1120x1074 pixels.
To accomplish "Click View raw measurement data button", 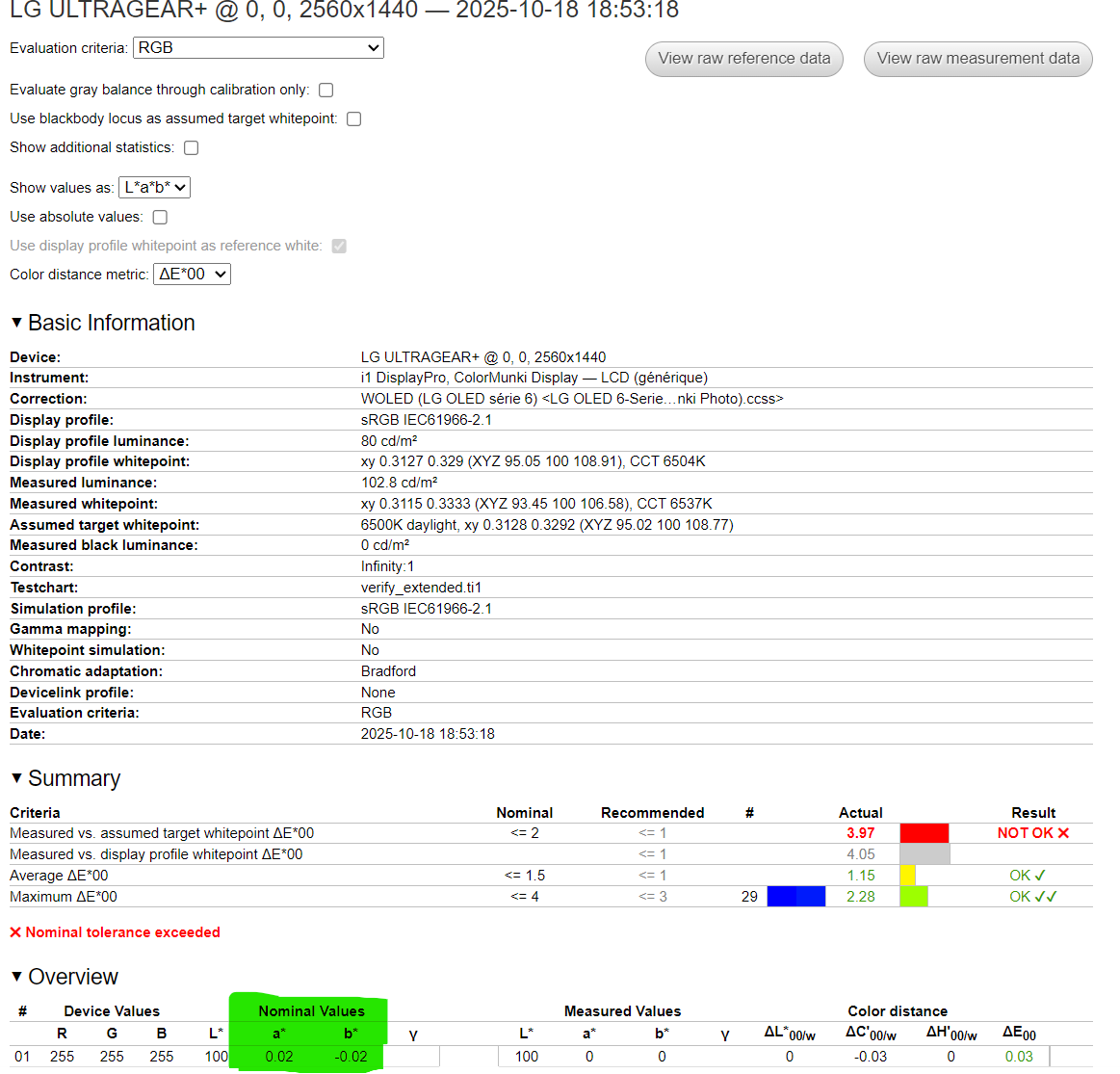I will tap(977, 59).
